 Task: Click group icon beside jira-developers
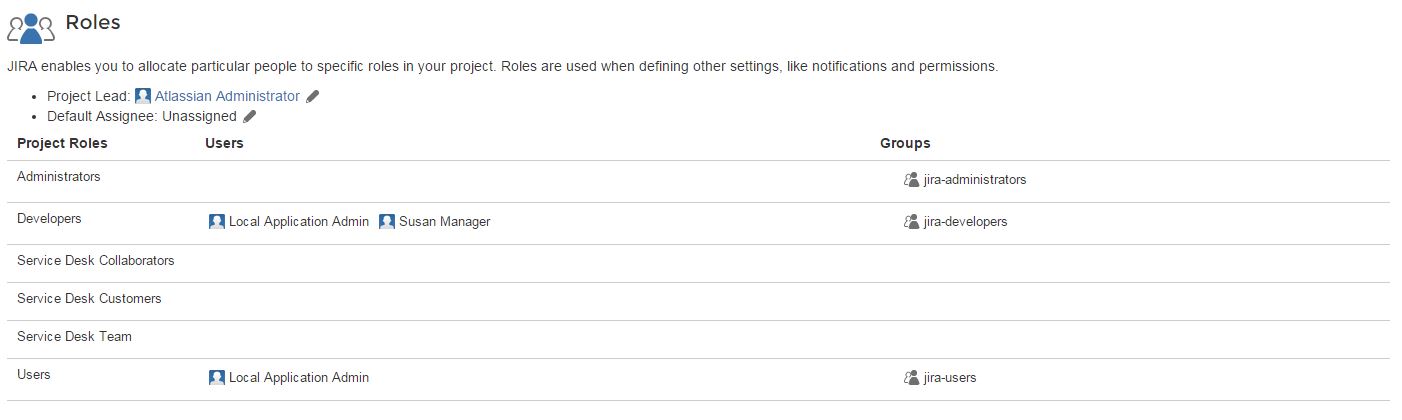(x=911, y=222)
